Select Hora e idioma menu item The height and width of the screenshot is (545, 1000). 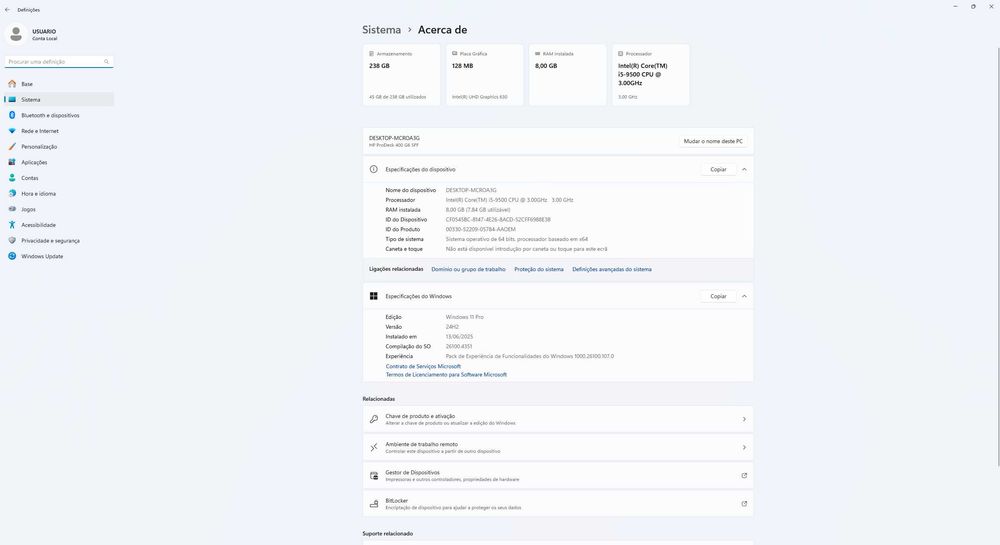[38, 193]
